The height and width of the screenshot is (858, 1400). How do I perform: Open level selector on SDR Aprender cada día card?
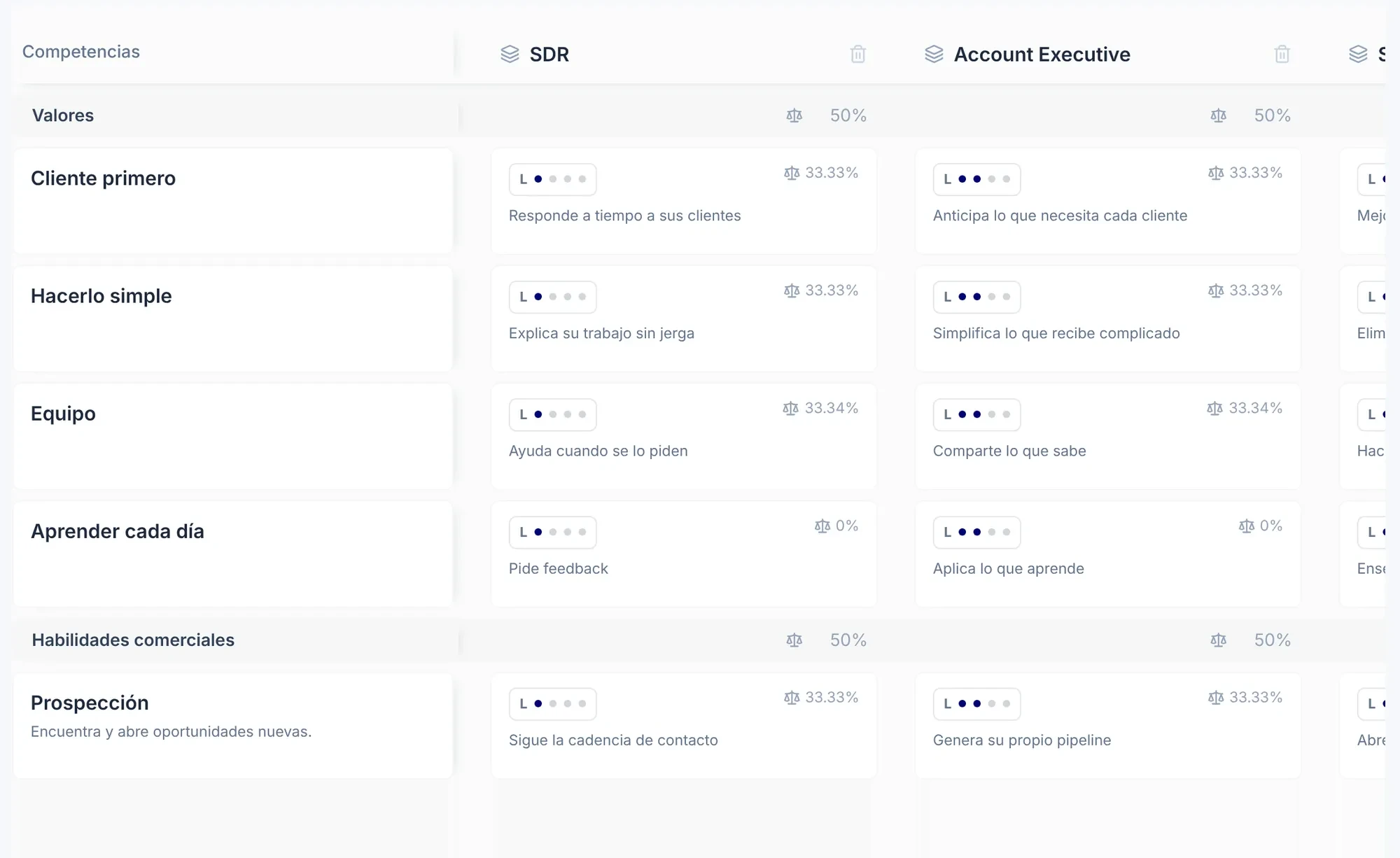point(552,532)
